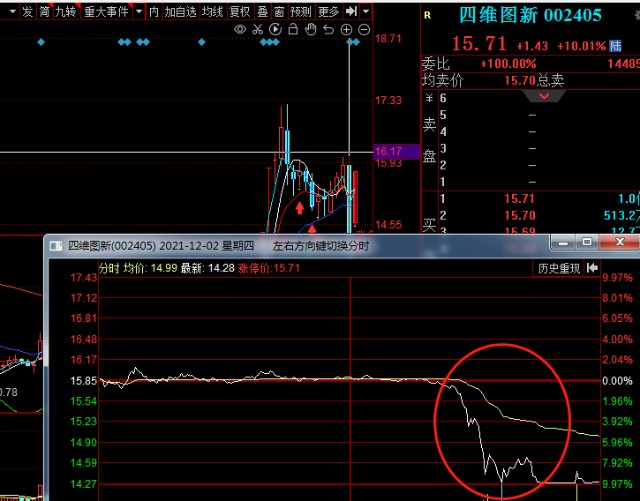Image resolution: width=640 pixels, height=501 pixels.
Task: Expand dropdown arrow after the jump-to-end icon
Action: point(366,11)
